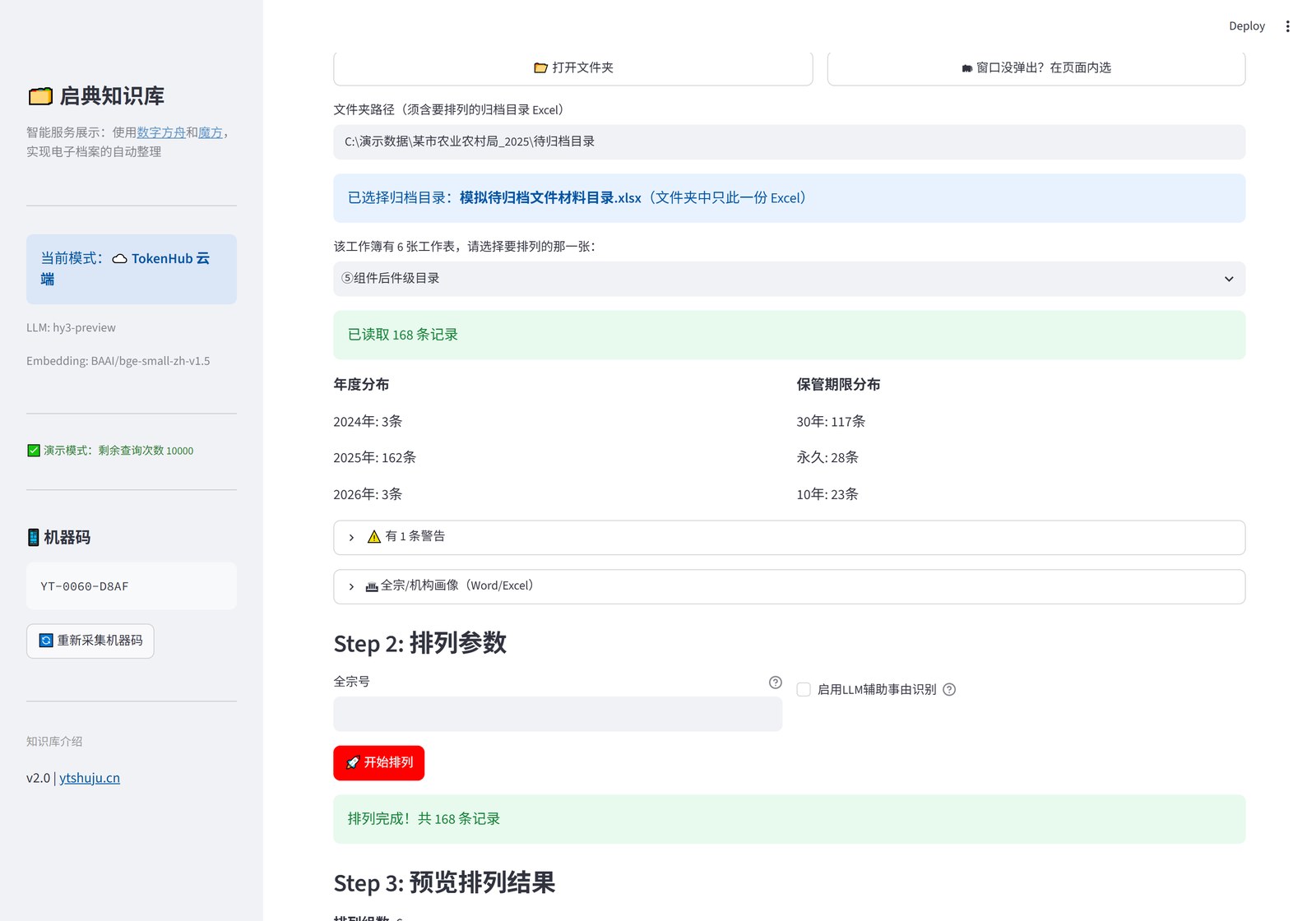
Task: Click the 30年: 117条 entry
Action: click(831, 422)
